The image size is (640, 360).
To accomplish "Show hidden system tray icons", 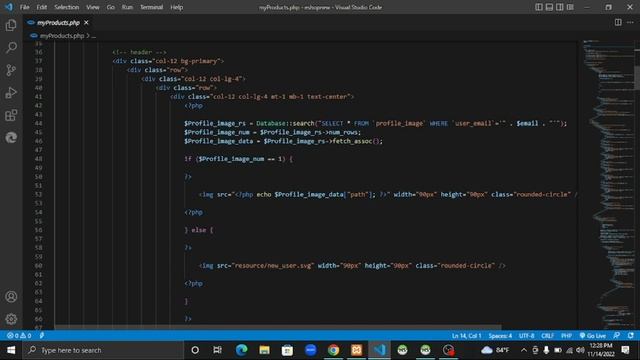I will 523,350.
